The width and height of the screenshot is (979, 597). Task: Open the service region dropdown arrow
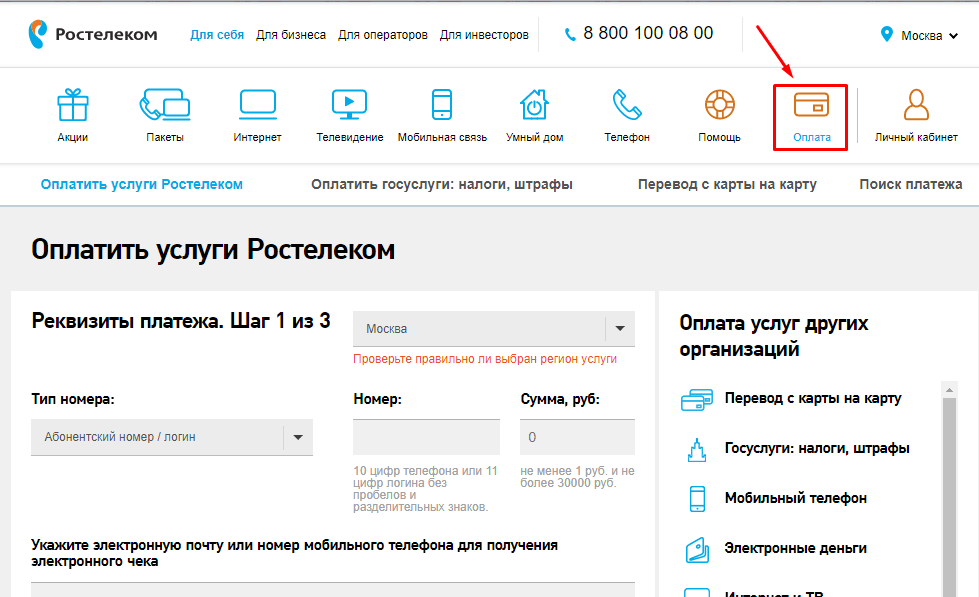(619, 328)
